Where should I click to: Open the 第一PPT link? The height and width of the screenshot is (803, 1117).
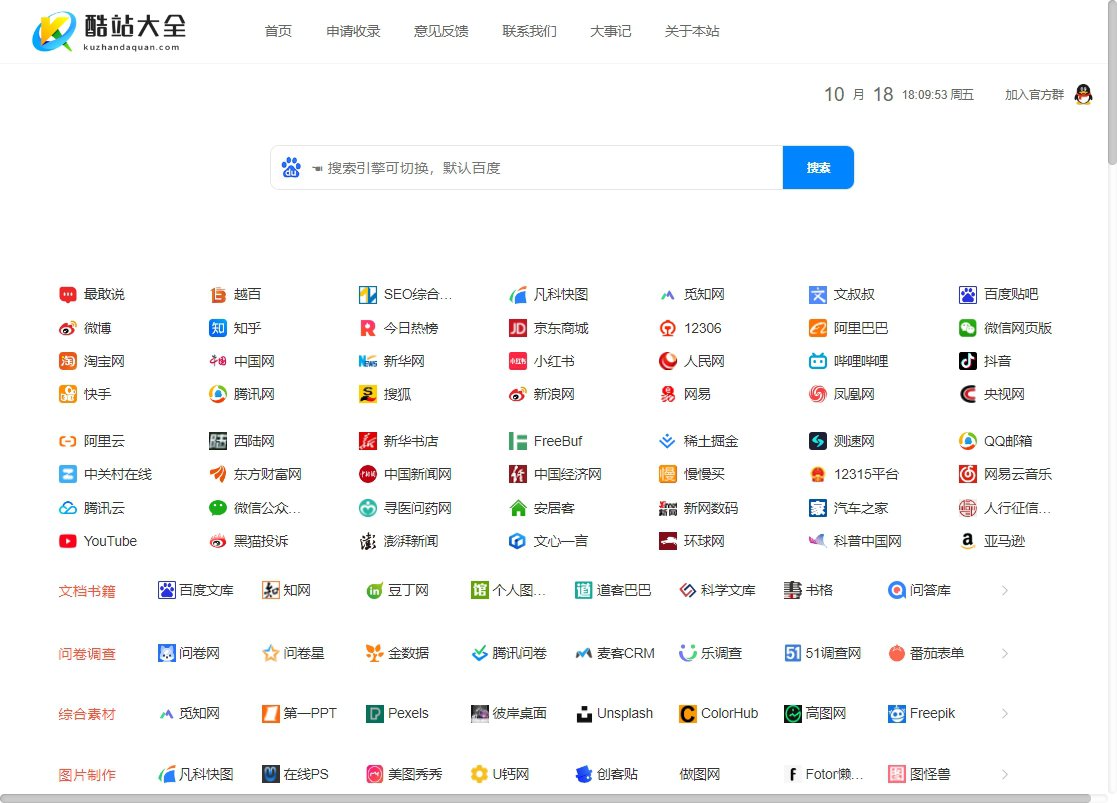pyautogui.click(x=299, y=714)
